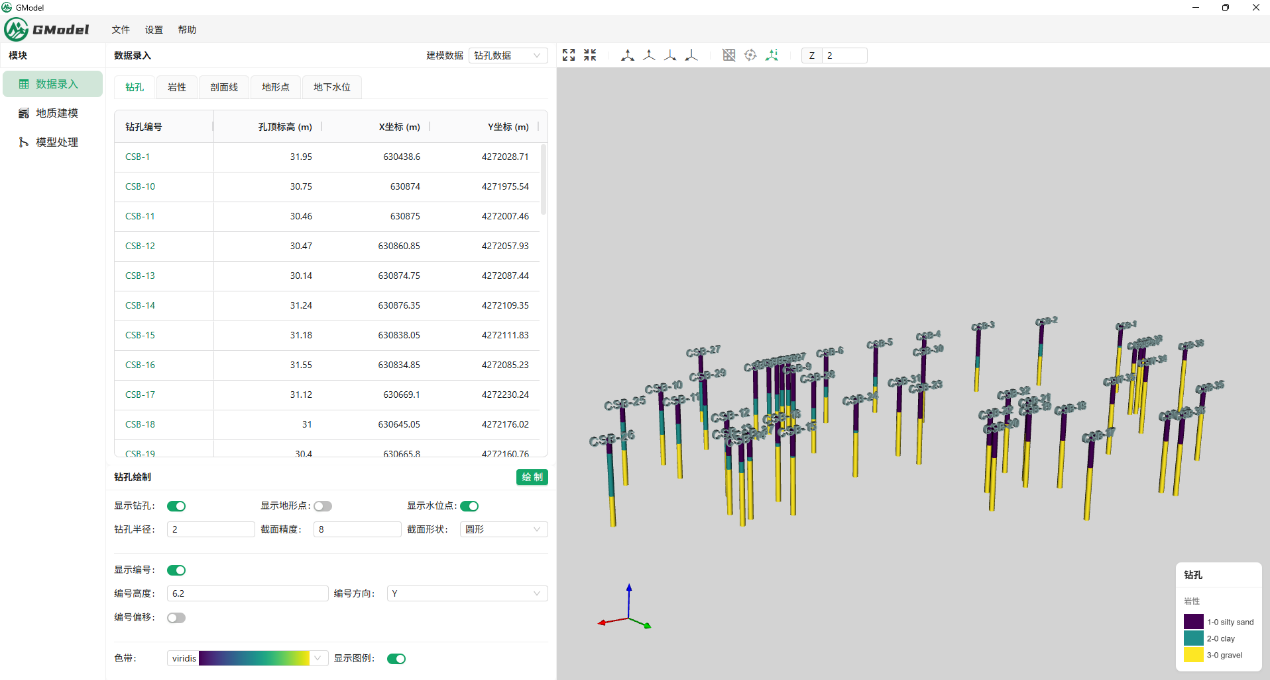
Task: Switch to the 岩性 tab
Action: [177, 87]
